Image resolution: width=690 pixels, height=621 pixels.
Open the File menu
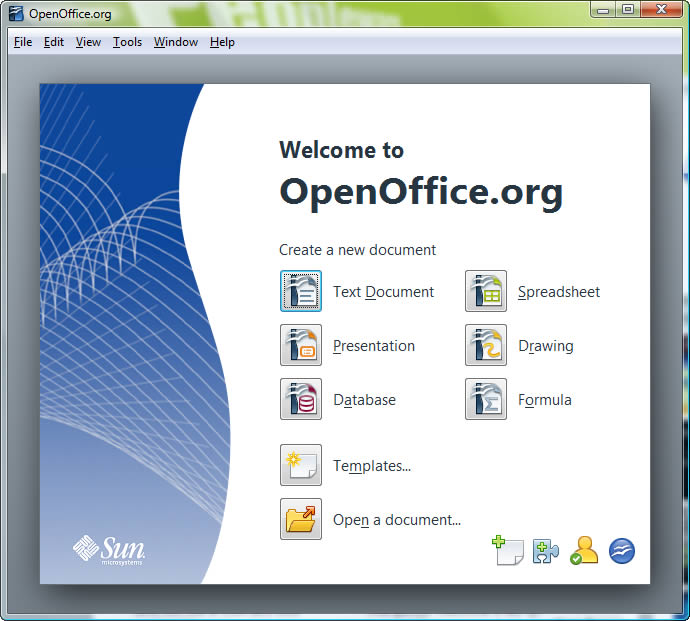23,42
